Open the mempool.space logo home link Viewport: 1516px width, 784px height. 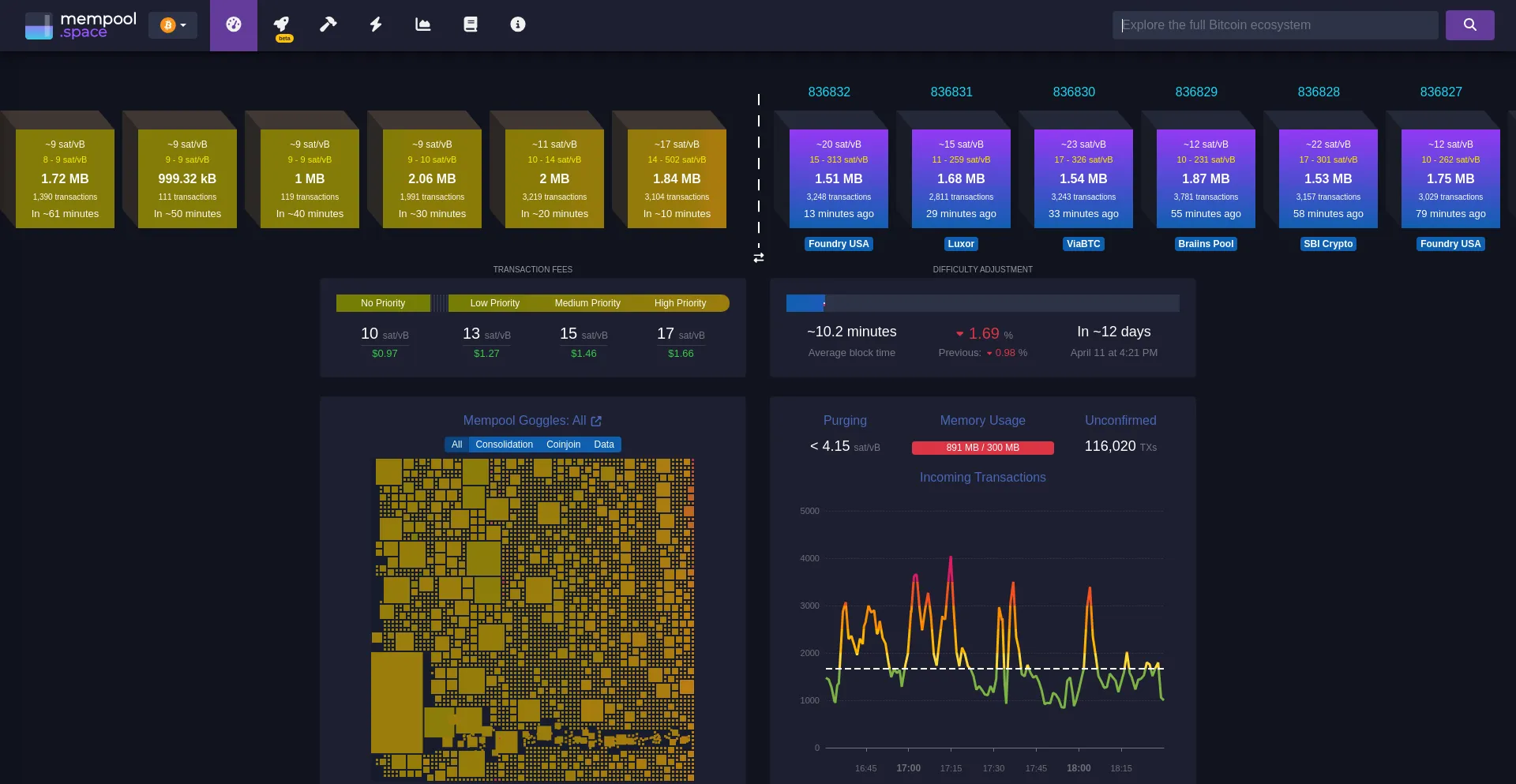pos(81,25)
